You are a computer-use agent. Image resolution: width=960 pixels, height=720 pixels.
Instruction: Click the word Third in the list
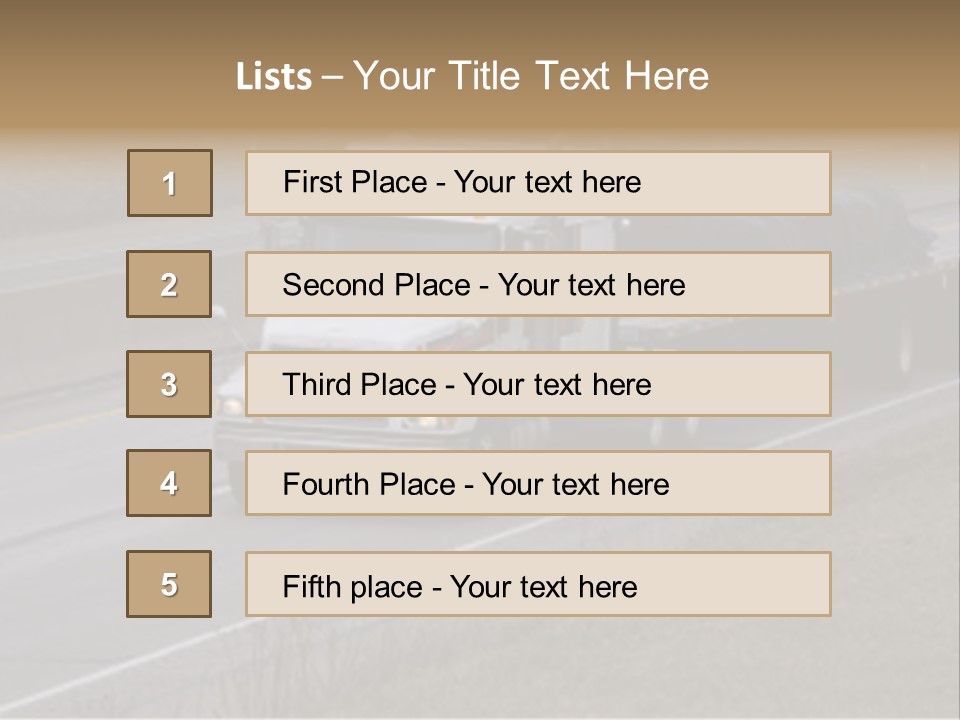tap(317, 384)
